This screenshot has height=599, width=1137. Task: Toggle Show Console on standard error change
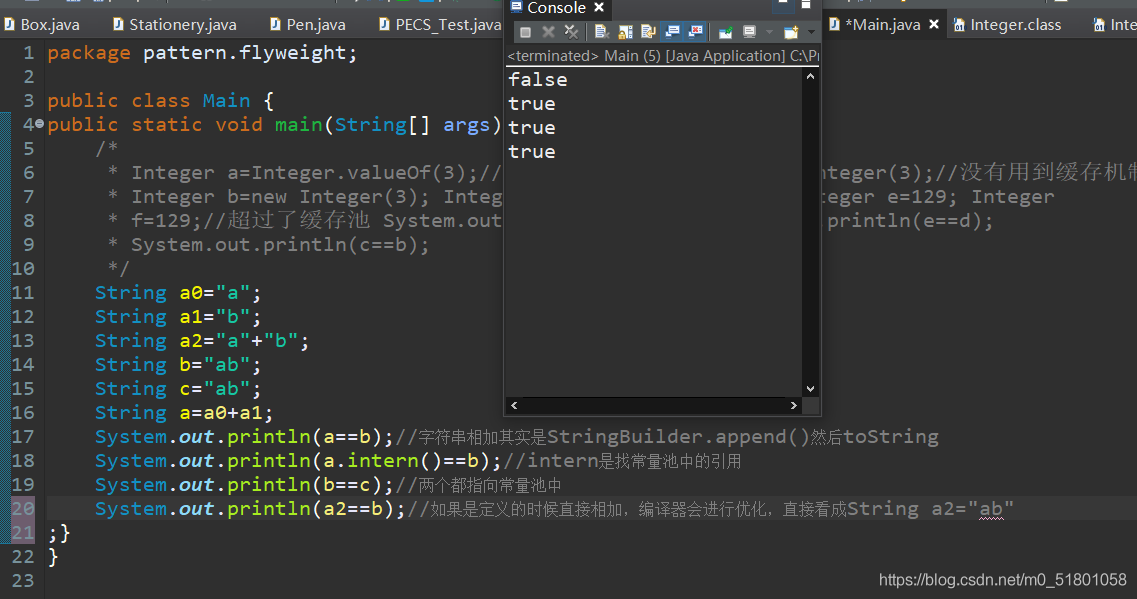tap(695, 31)
